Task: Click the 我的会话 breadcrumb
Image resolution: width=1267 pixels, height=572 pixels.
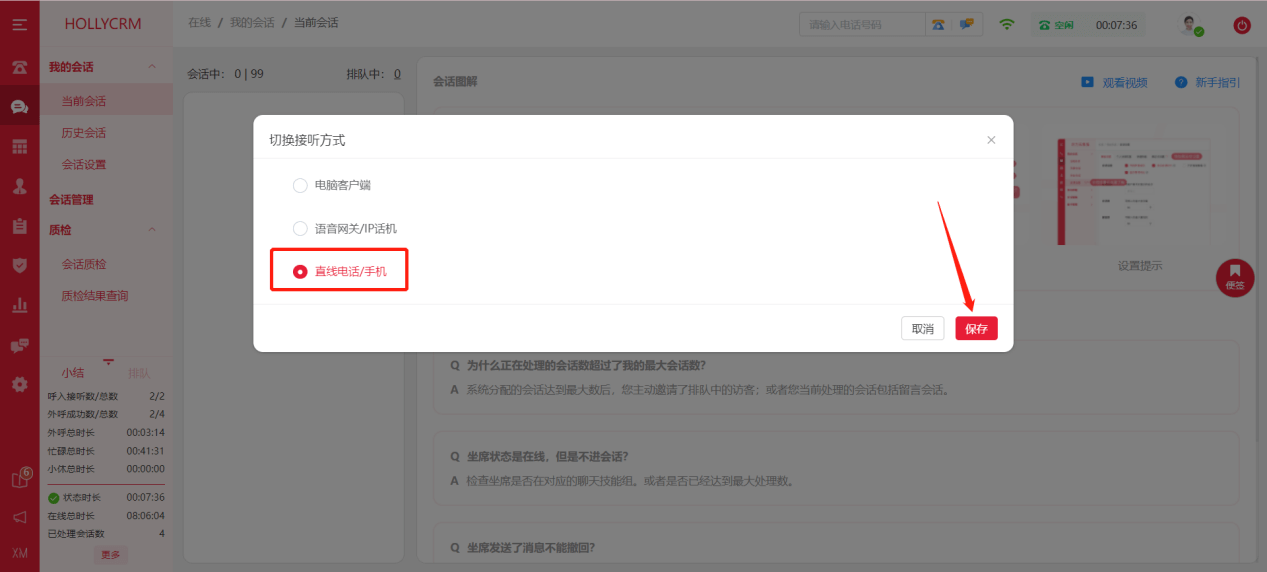Action: pyautogui.click(x=250, y=22)
